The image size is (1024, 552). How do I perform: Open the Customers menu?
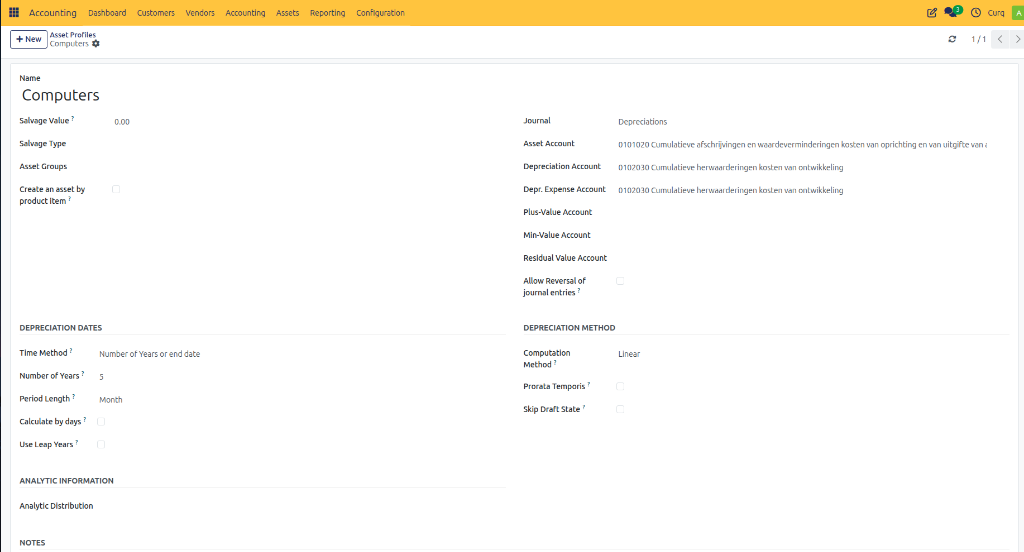pos(156,12)
